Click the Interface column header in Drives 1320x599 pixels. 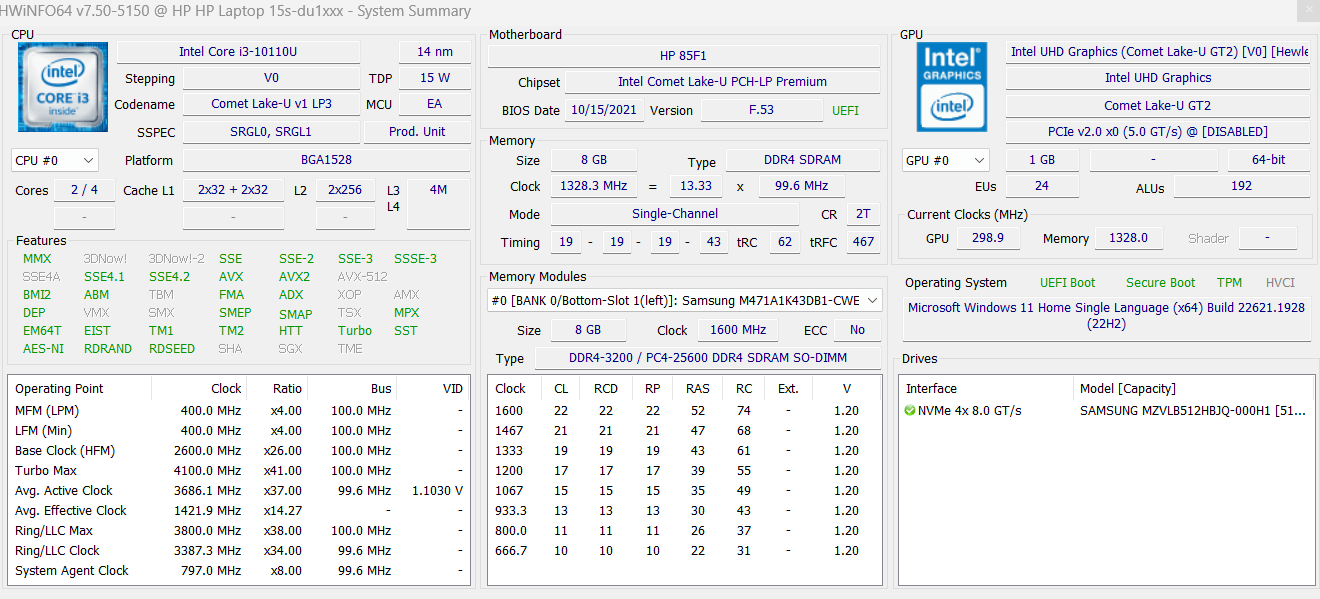coord(987,388)
